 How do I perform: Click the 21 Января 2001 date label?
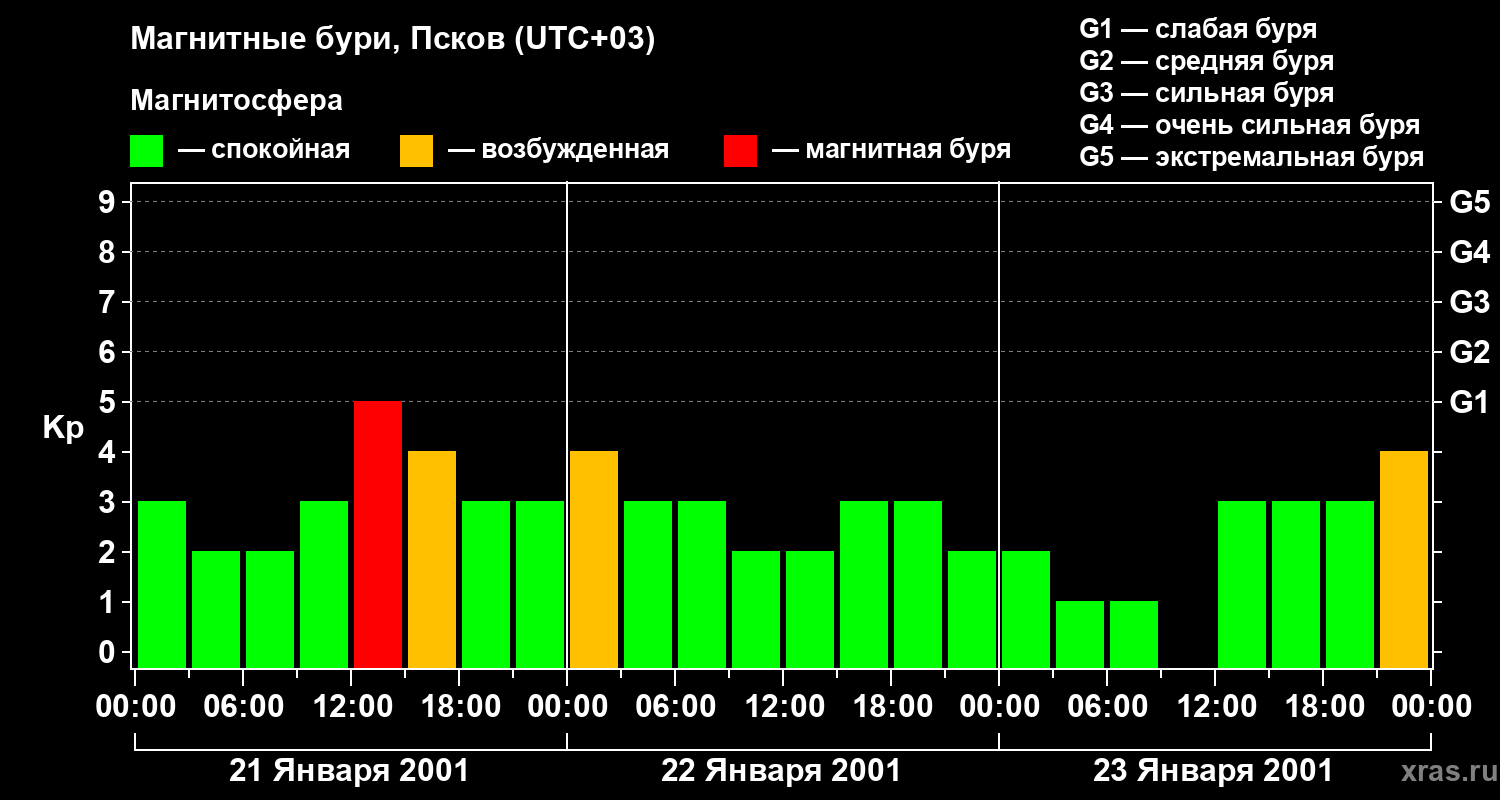[x=349, y=771]
